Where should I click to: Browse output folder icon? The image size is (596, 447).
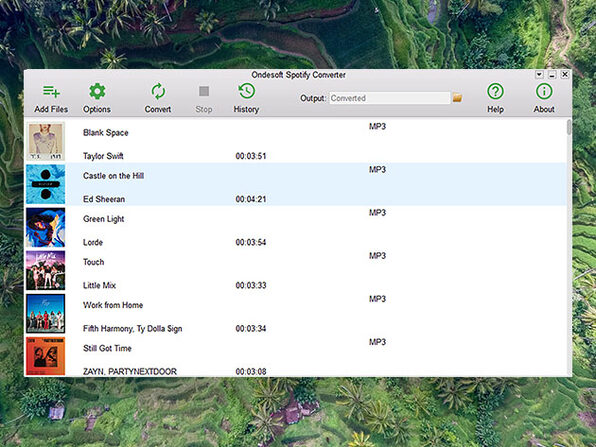457,98
